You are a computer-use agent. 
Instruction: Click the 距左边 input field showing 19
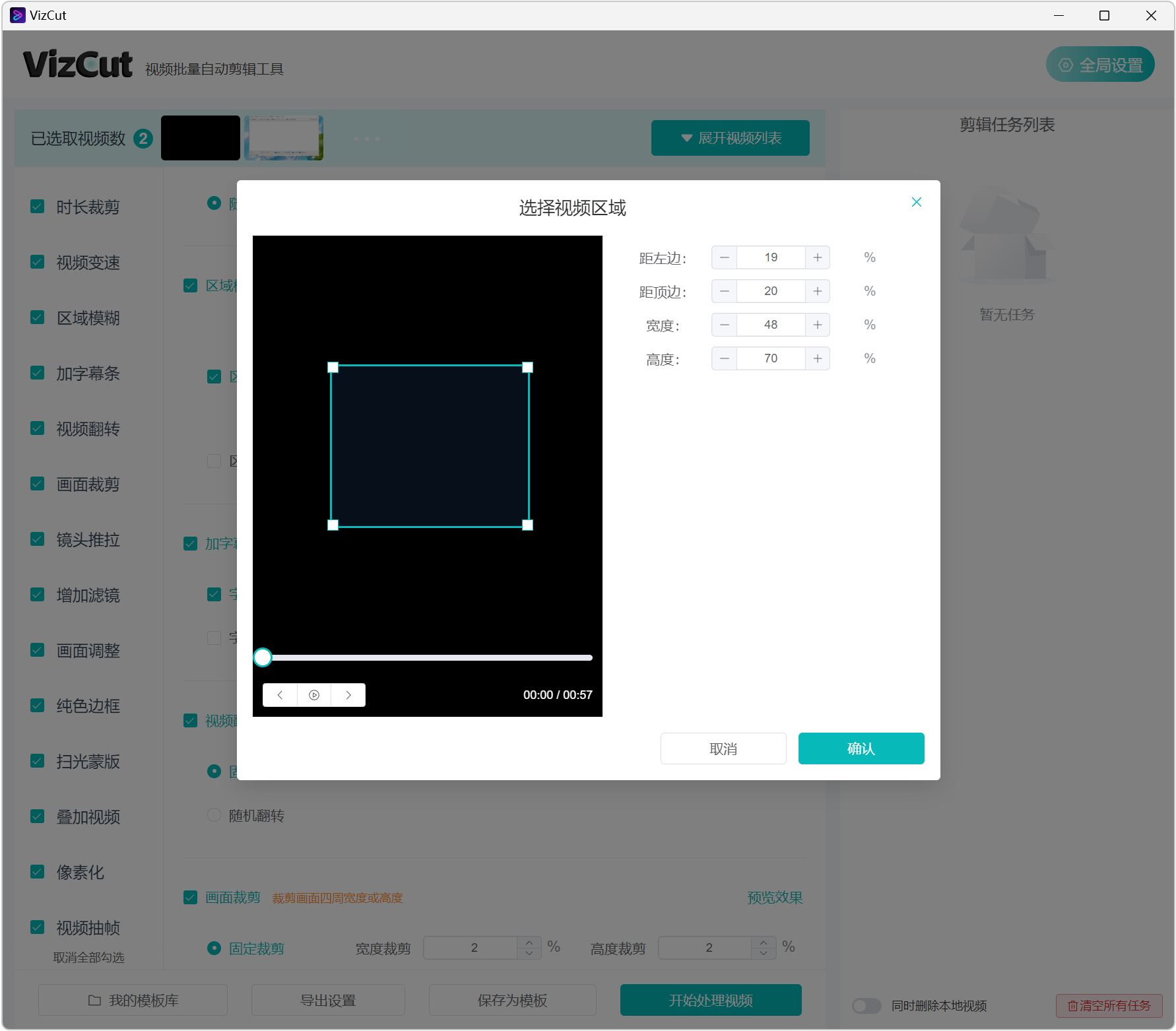[771, 257]
